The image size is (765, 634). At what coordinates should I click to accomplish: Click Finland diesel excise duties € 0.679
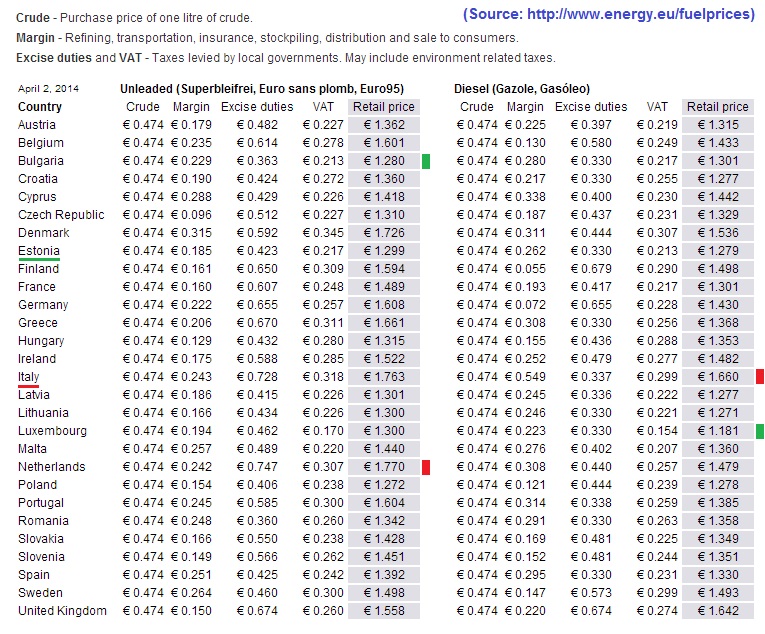(x=591, y=269)
